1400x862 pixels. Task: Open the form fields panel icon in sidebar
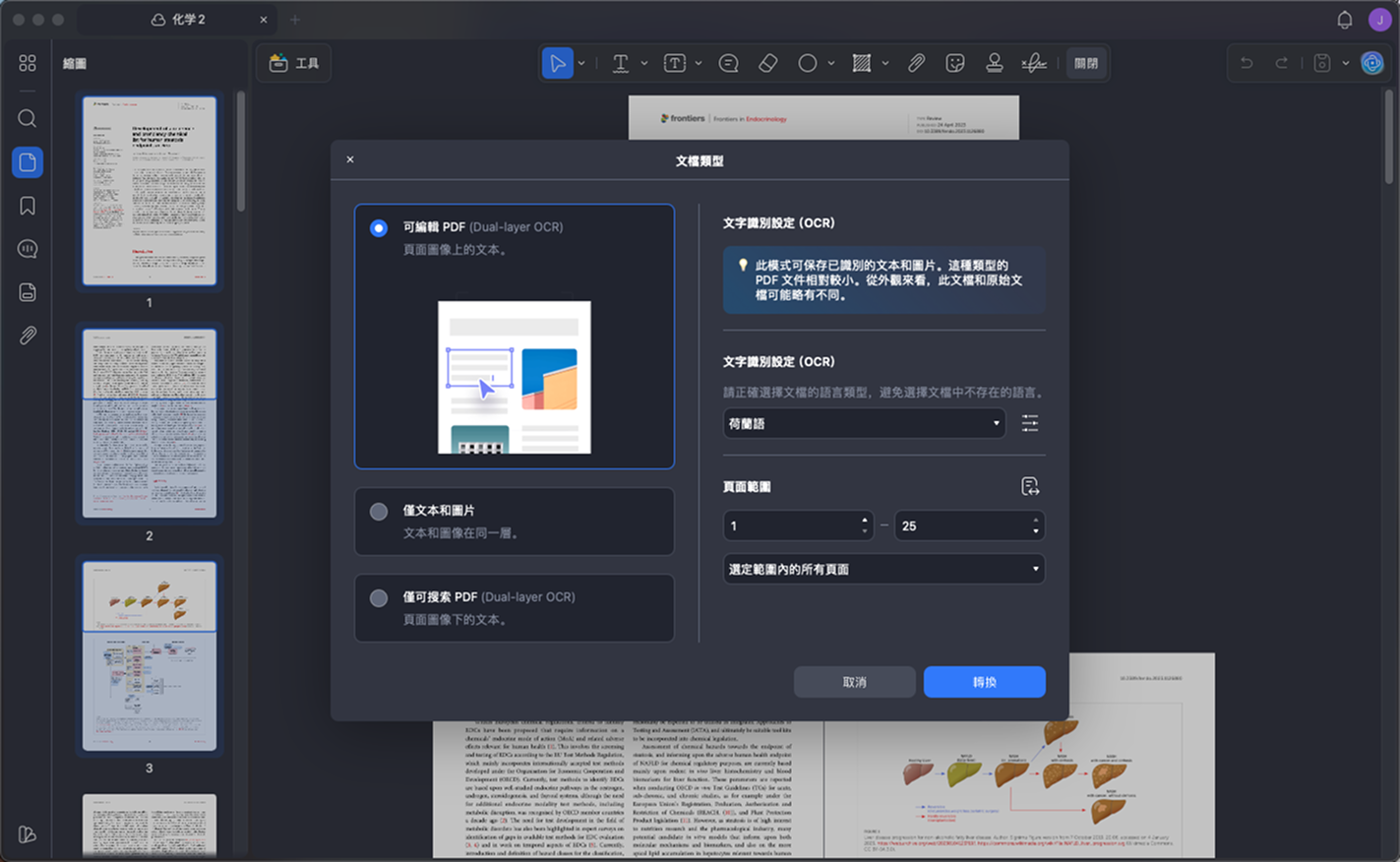pyautogui.click(x=28, y=292)
